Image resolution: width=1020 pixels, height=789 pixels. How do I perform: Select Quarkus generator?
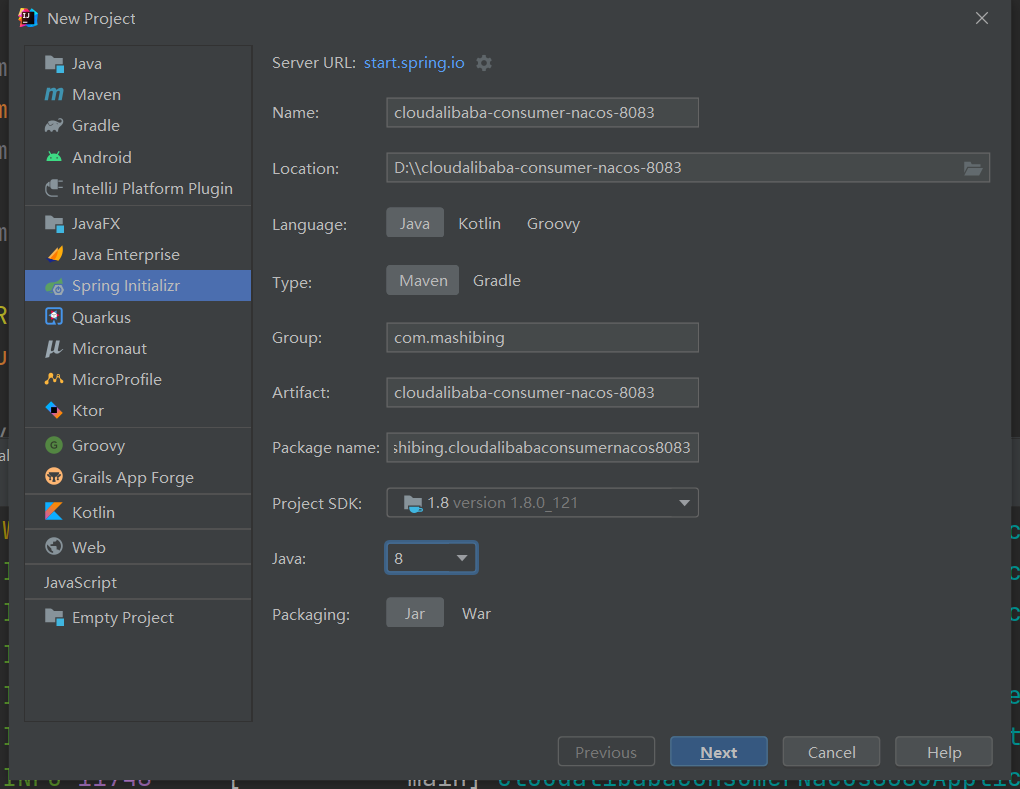tap(138, 317)
